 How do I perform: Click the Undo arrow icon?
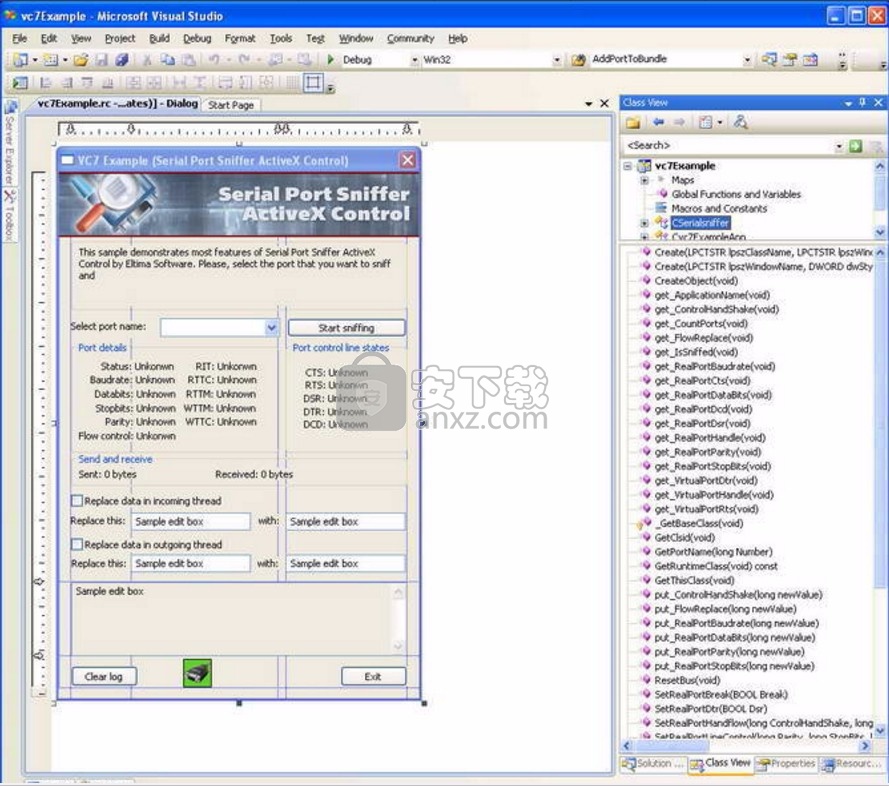pos(214,60)
